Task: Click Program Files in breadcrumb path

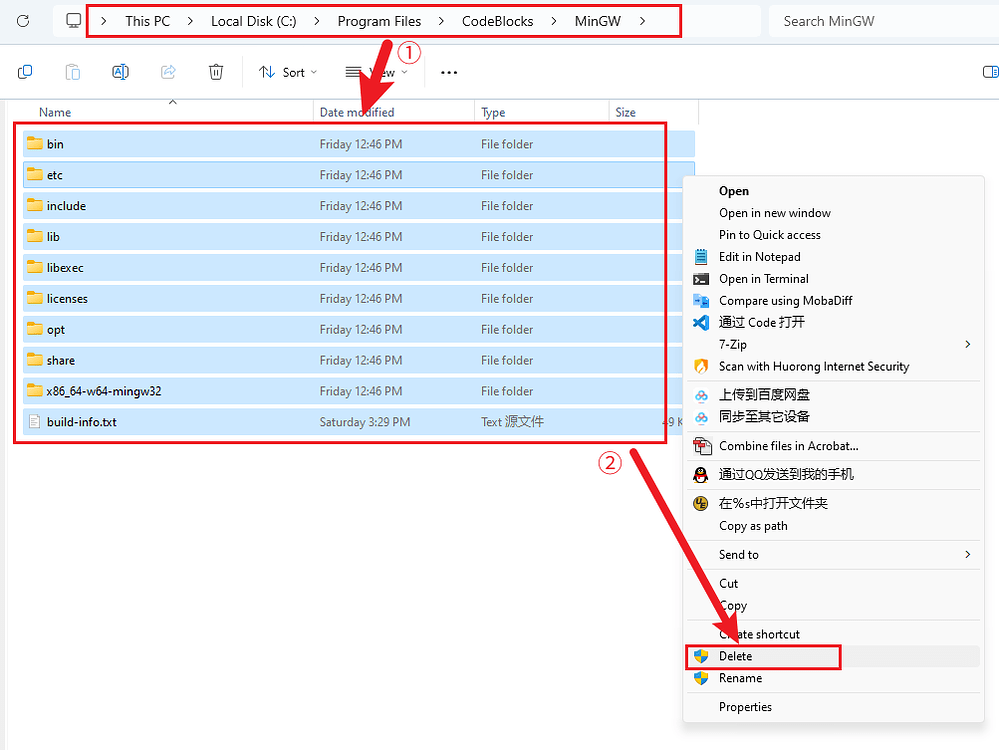Action: click(379, 21)
